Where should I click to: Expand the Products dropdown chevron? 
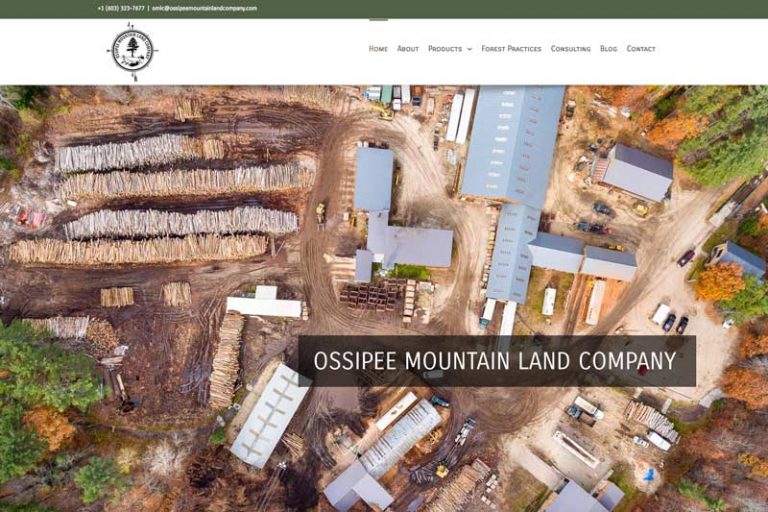(x=470, y=49)
